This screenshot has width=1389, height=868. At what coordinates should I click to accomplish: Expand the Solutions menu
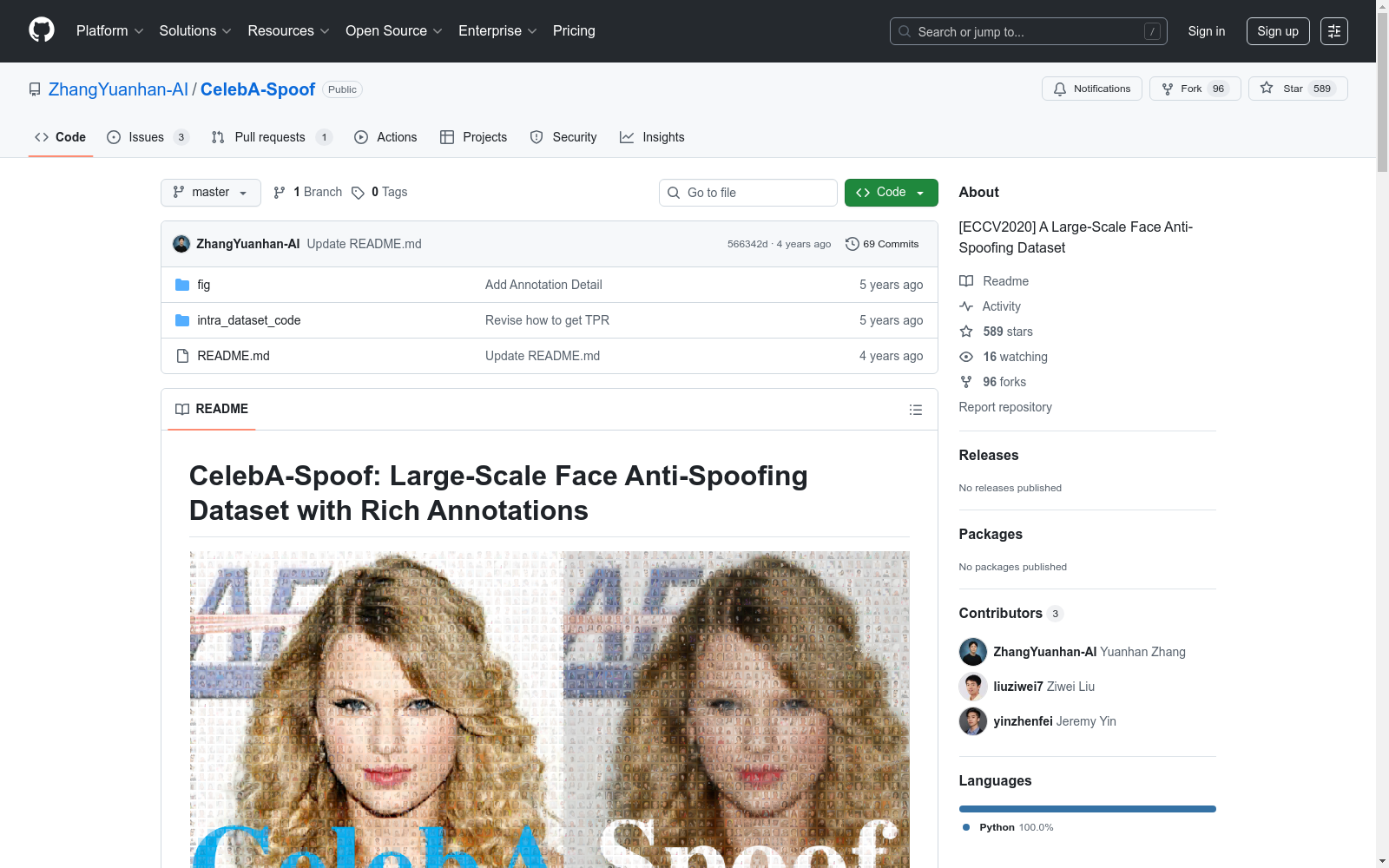pos(195,31)
